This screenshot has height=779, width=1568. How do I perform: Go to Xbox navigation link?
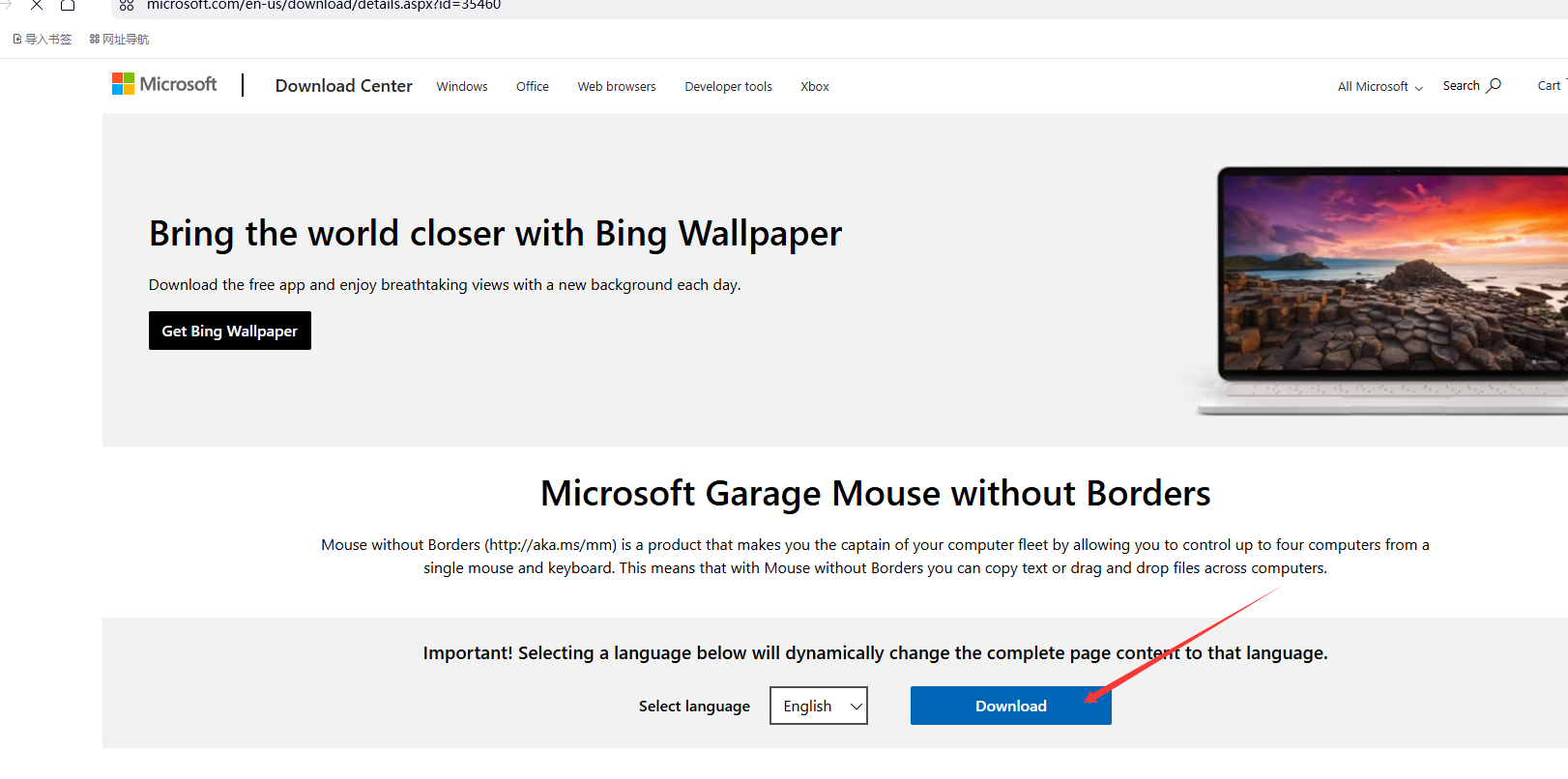(x=814, y=87)
